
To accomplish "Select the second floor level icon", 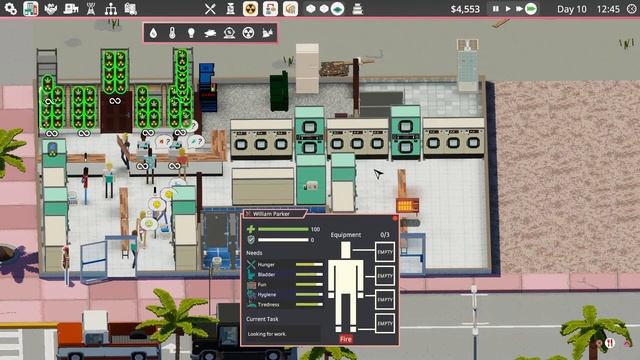I will click(x=324, y=9).
